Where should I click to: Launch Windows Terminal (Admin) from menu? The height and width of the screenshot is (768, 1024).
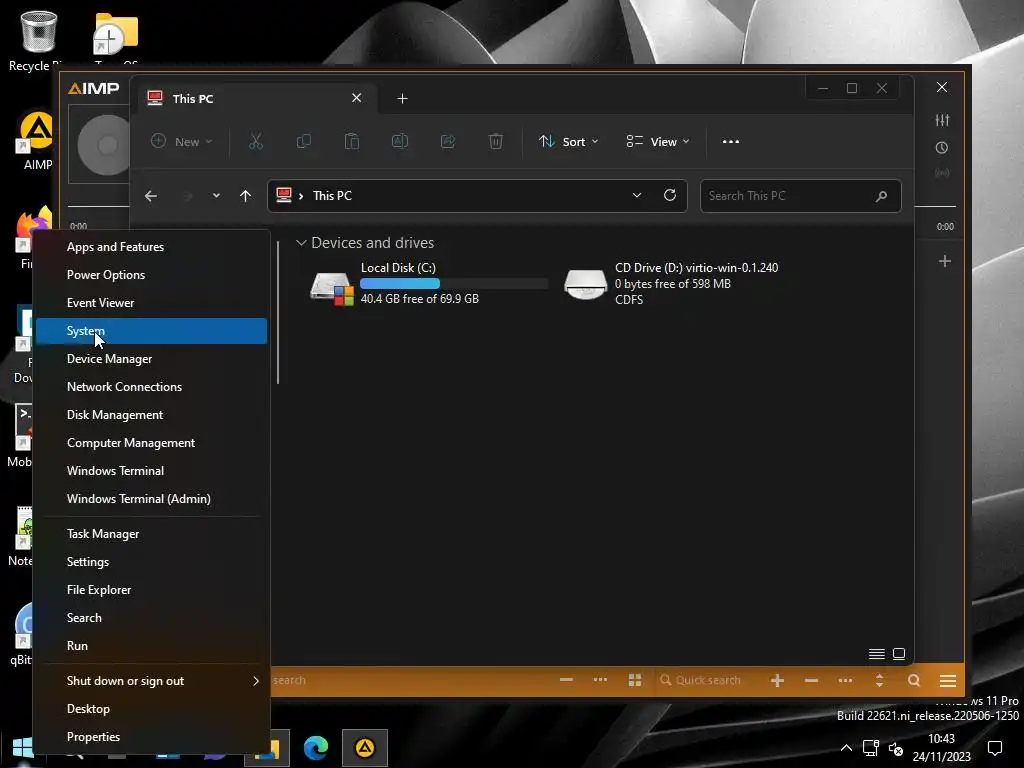tap(152, 499)
